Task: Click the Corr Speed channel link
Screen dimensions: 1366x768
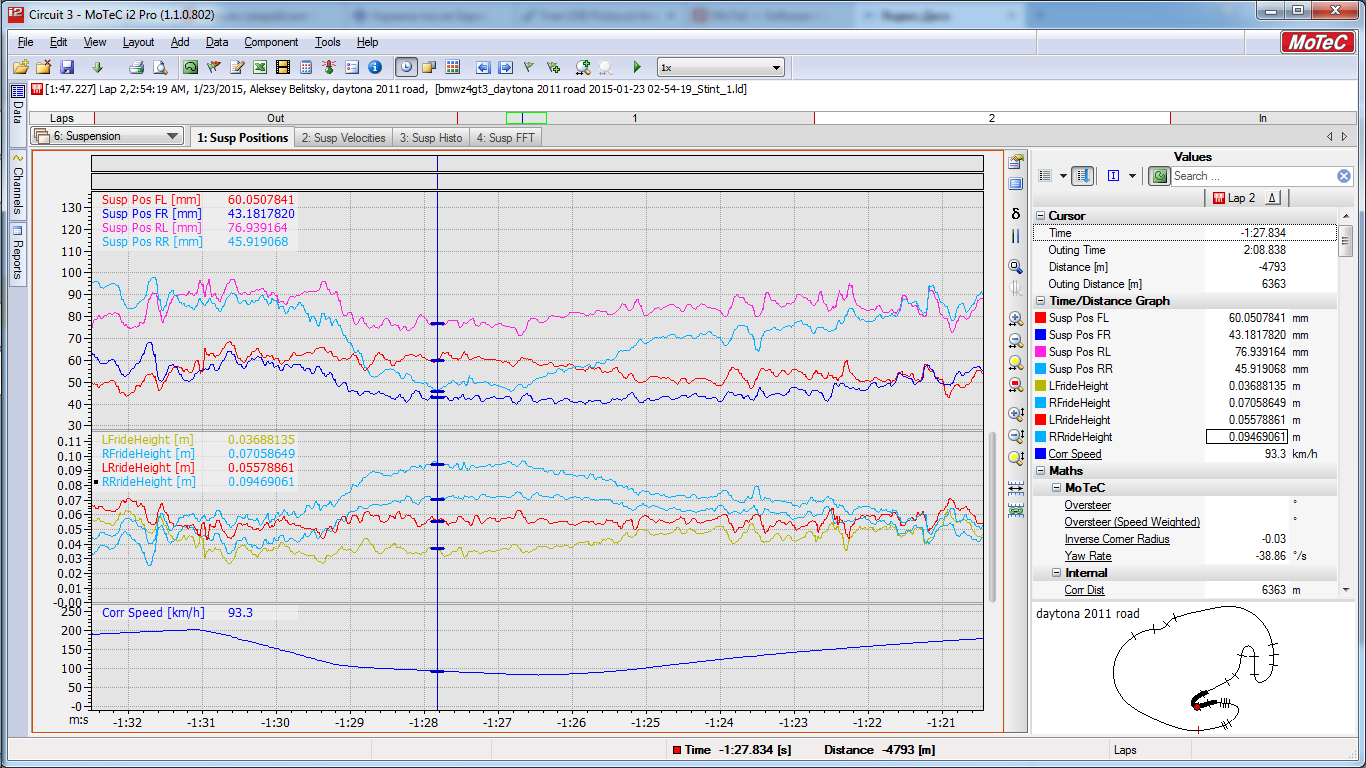Action: (1074, 454)
